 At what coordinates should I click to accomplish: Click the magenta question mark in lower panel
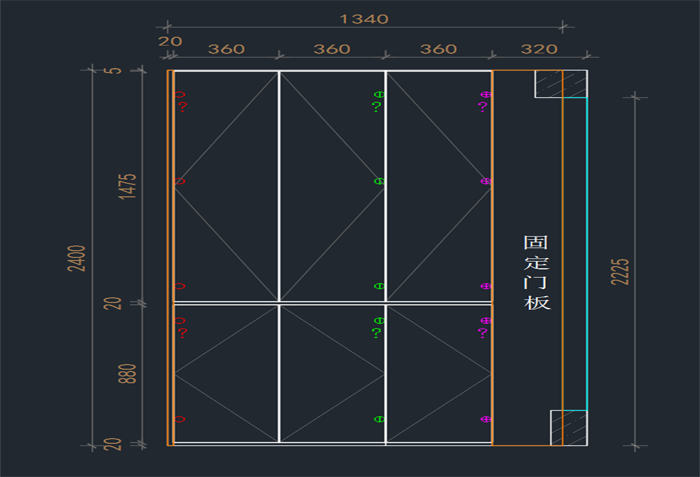point(481,333)
